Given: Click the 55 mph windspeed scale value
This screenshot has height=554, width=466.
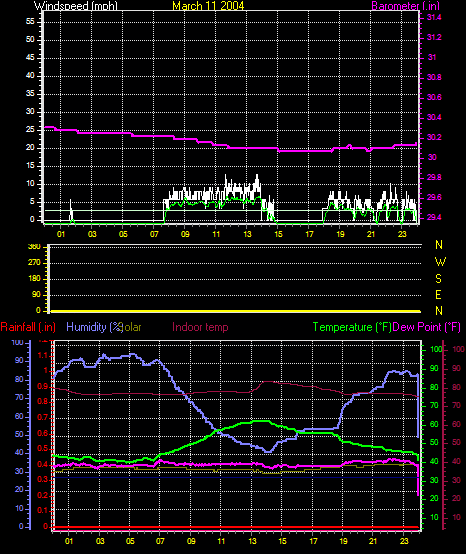Looking at the screenshot, I should [x=30, y=22].
